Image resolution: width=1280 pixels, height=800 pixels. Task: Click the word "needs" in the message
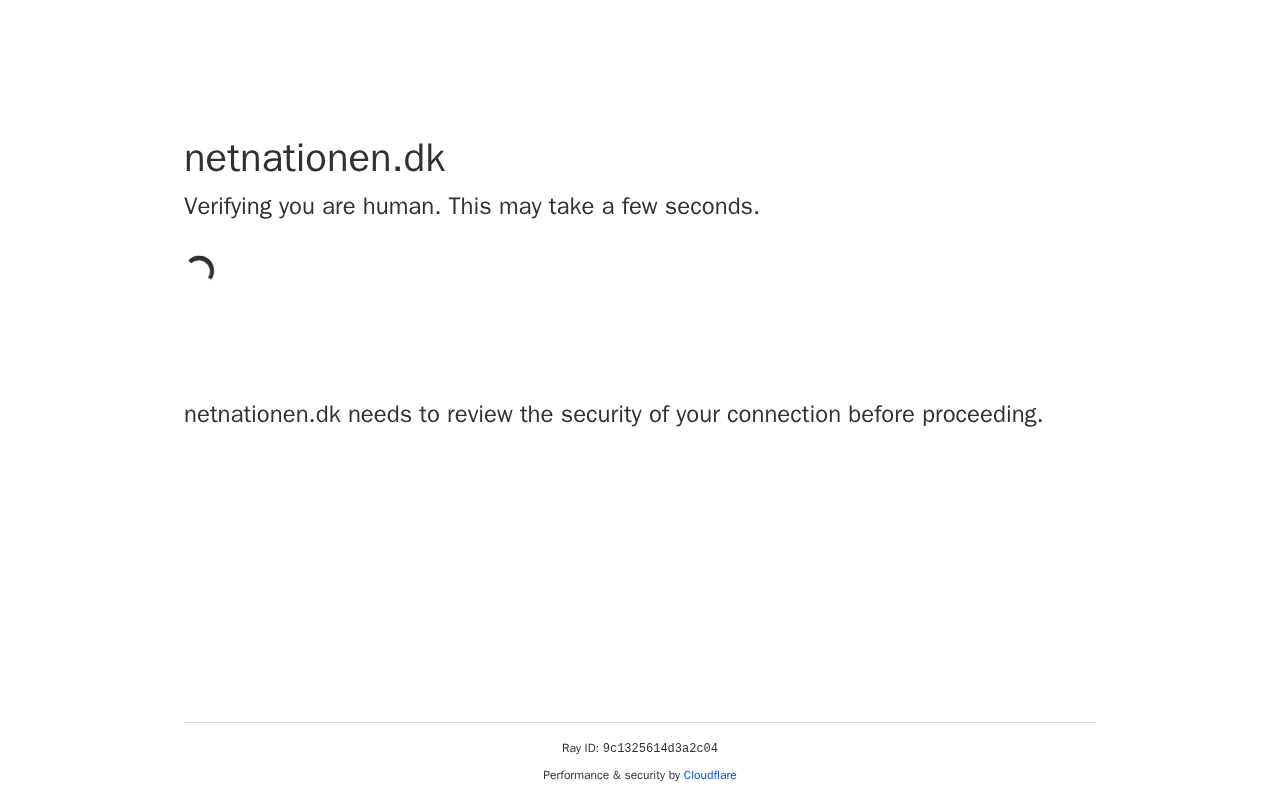(x=378, y=415)
